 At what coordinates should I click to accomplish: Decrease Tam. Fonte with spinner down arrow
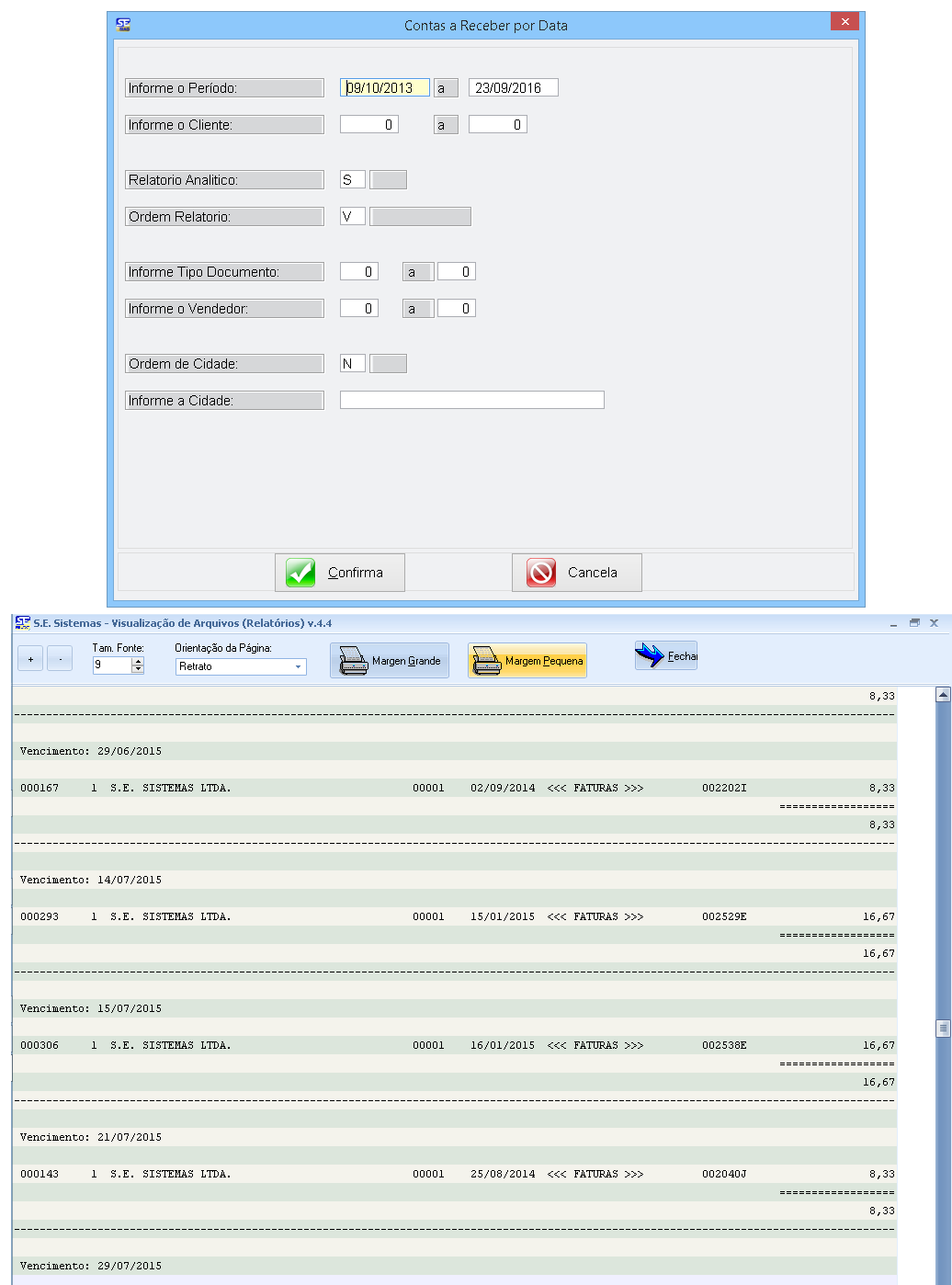coord(138,670)
